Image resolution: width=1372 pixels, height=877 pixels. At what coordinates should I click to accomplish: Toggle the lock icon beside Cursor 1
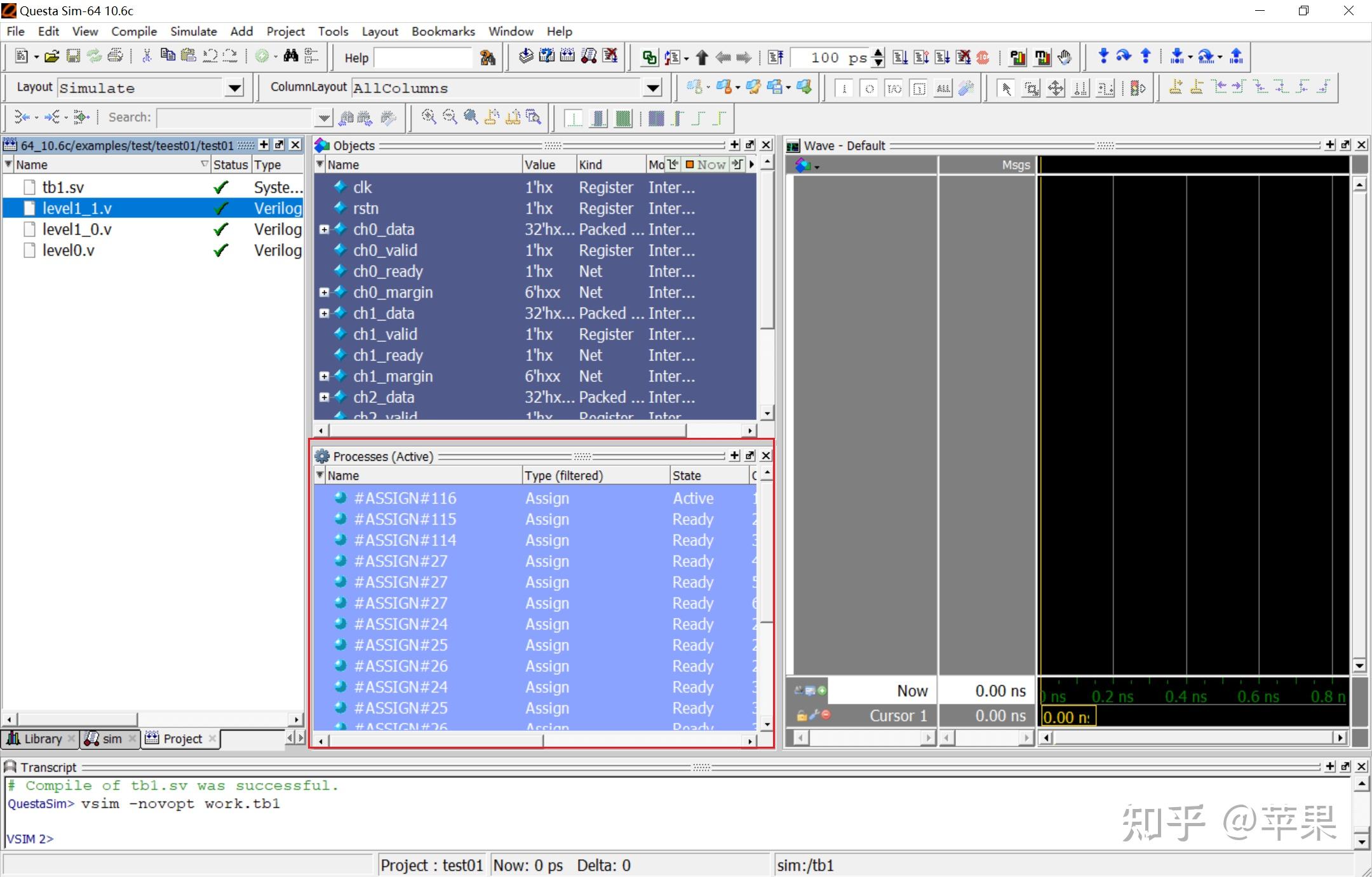pyautogui.click(x=802, y=716)
